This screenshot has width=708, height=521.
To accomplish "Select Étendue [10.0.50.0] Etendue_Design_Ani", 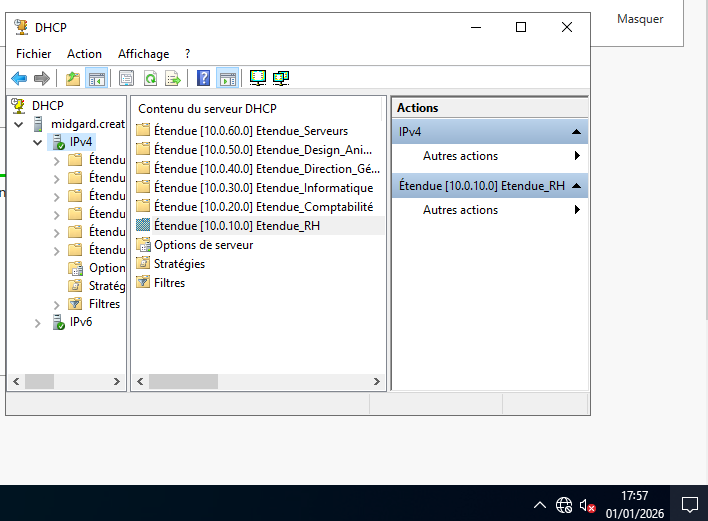I will (263, 149).
